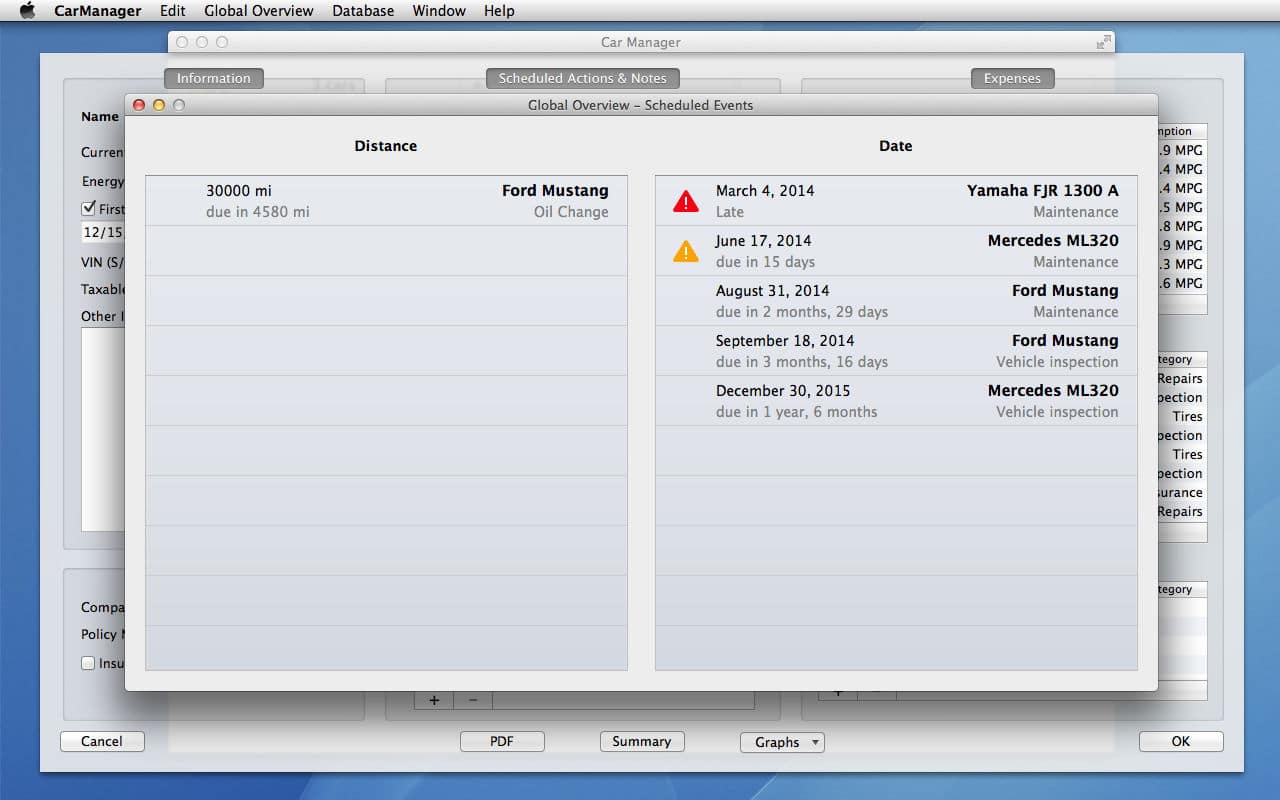Click the OK button
The width and height of the screenshot is (1280, 800).
point(1181,741)
